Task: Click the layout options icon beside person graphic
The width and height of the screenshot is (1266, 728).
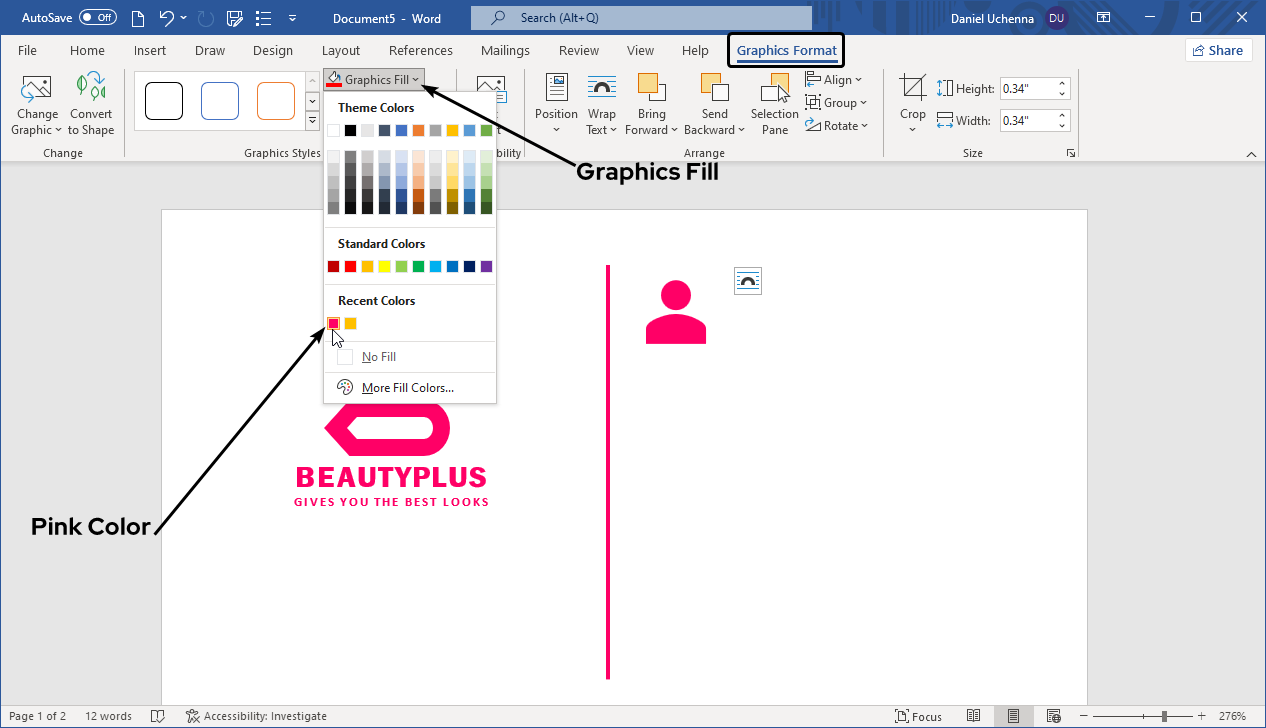Action: coord(747,281)
